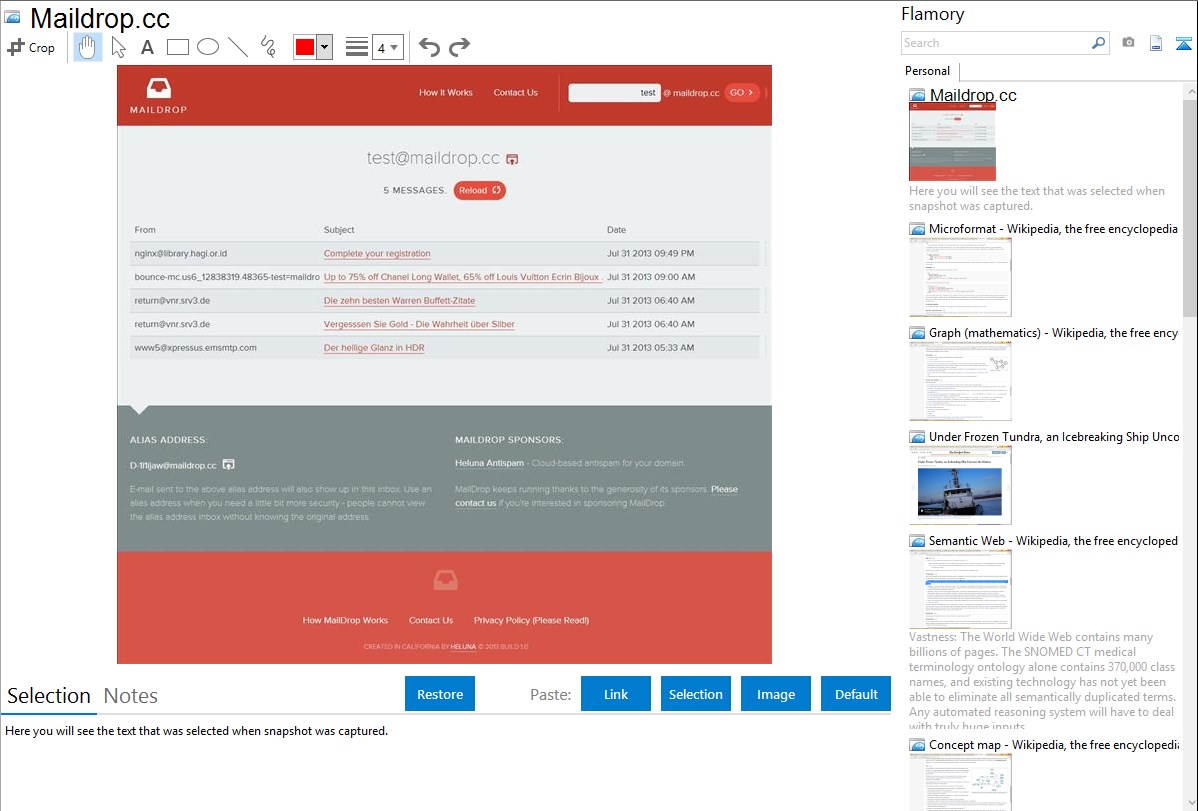Activate the hand pan tool
The image size is (1198, 811).
(88, 47)
